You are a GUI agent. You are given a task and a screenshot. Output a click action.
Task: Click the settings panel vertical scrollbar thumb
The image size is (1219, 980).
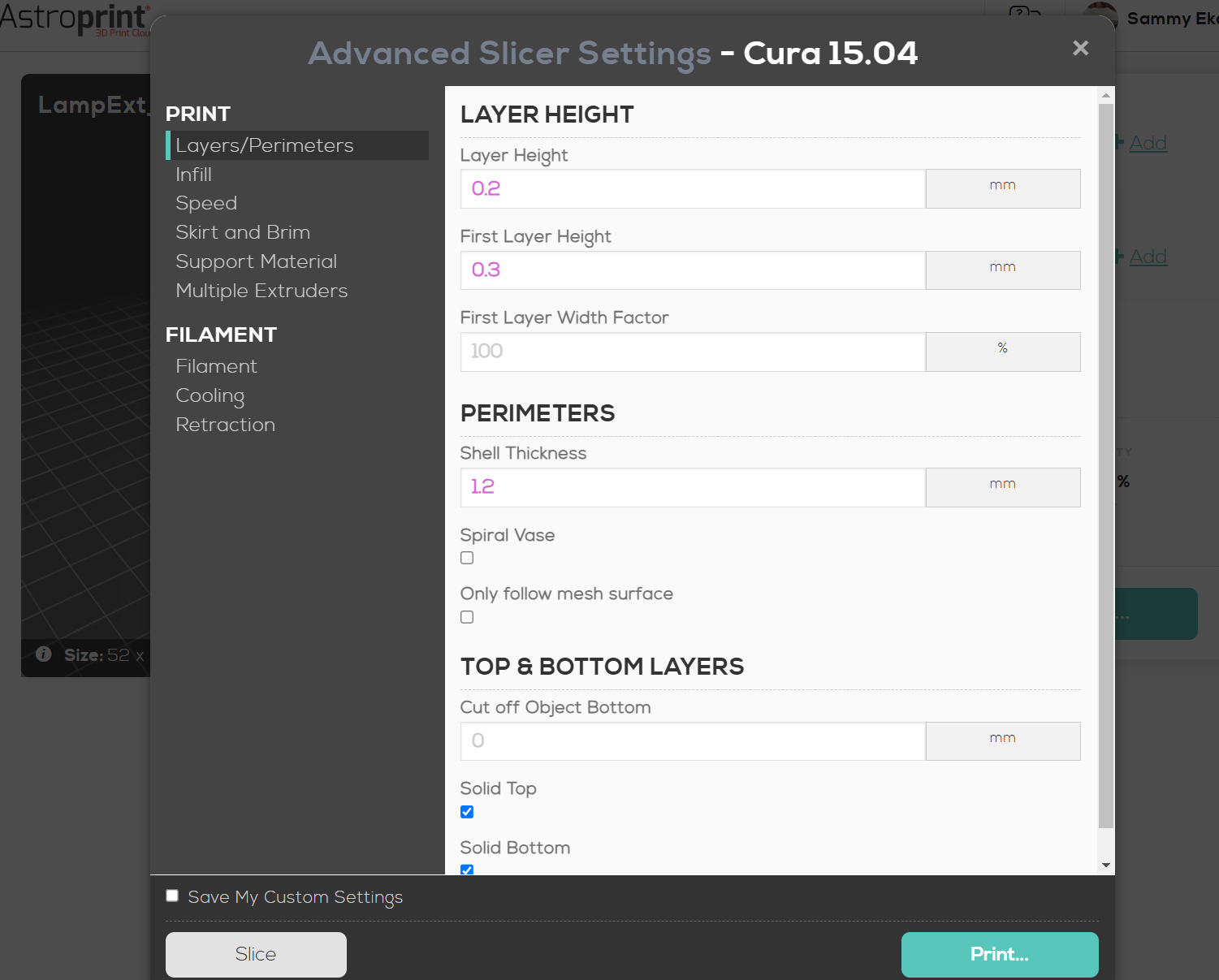[1106, 466]
